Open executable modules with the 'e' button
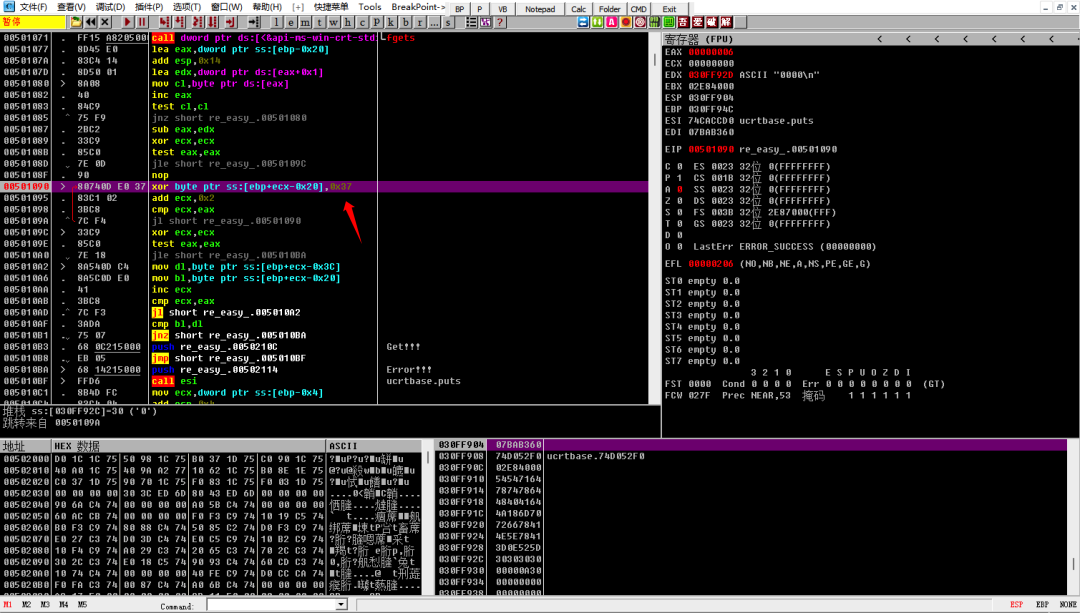 [x=291, y=22]
